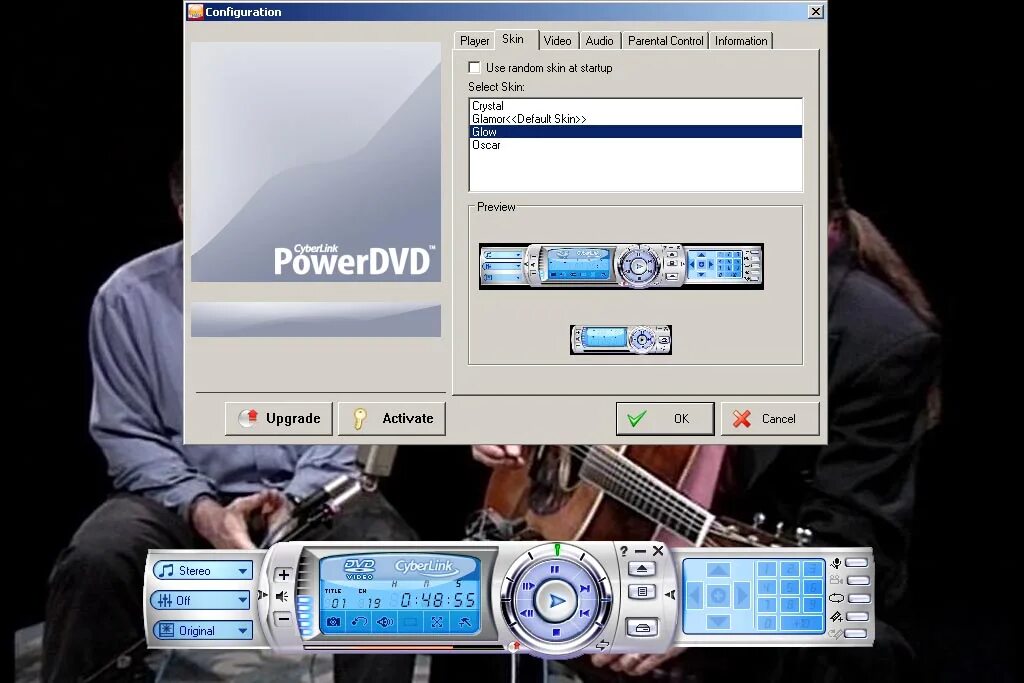Select the Oscar skin
The width and height of the screenshot is (1024, 683).
635,145
